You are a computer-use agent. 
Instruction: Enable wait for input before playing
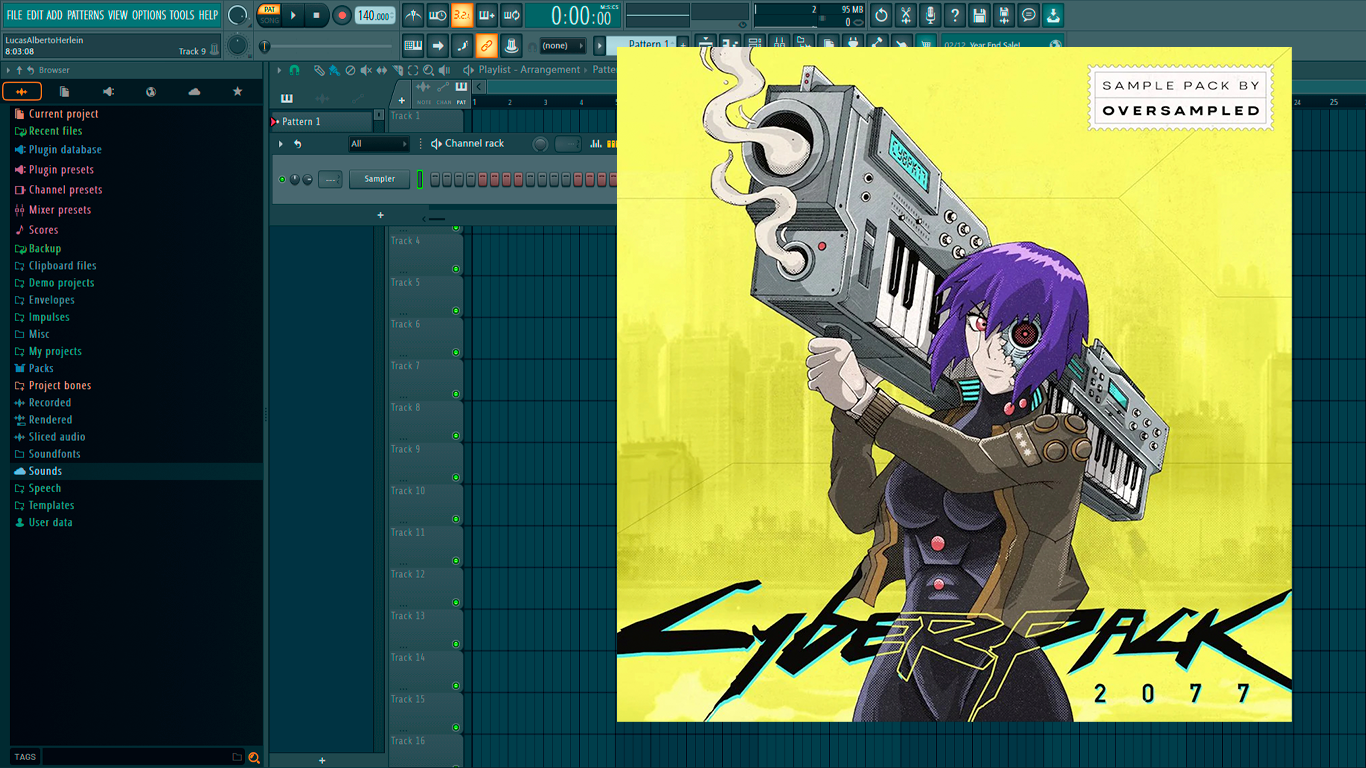(x=438, y=15)
